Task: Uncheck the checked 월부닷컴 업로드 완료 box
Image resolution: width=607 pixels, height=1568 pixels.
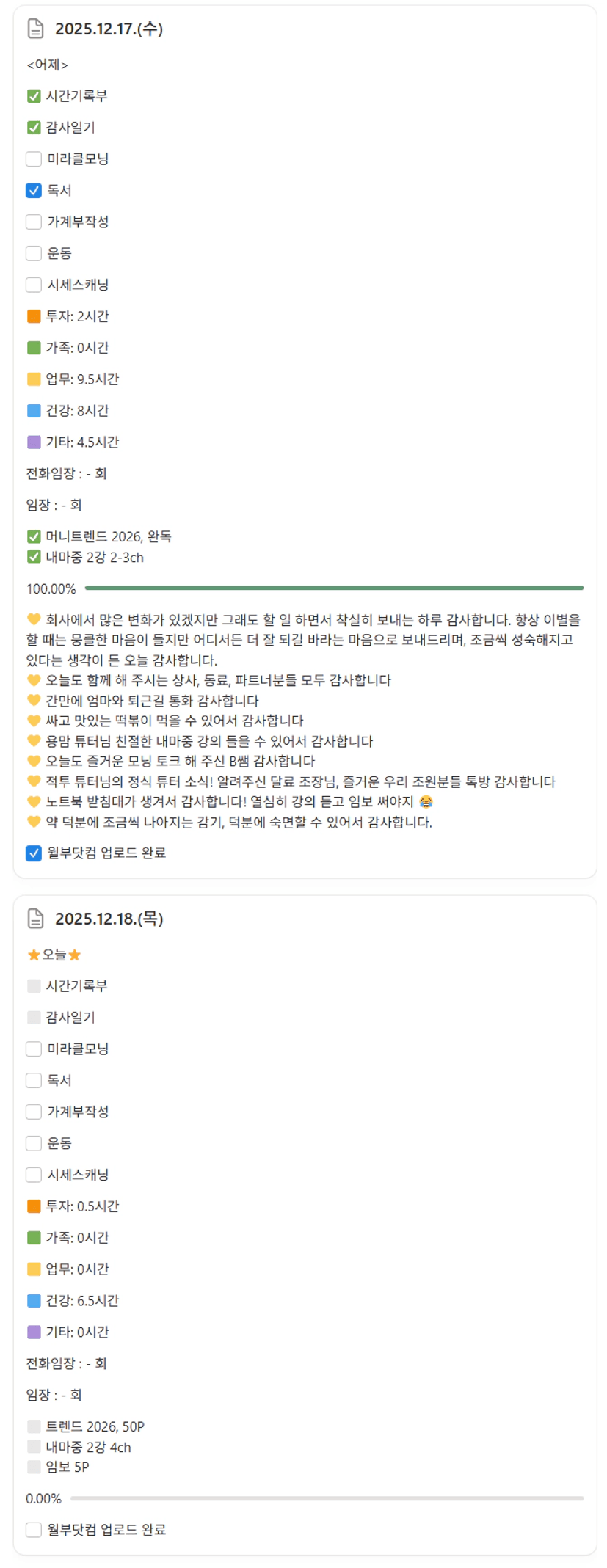Action: 34,853
